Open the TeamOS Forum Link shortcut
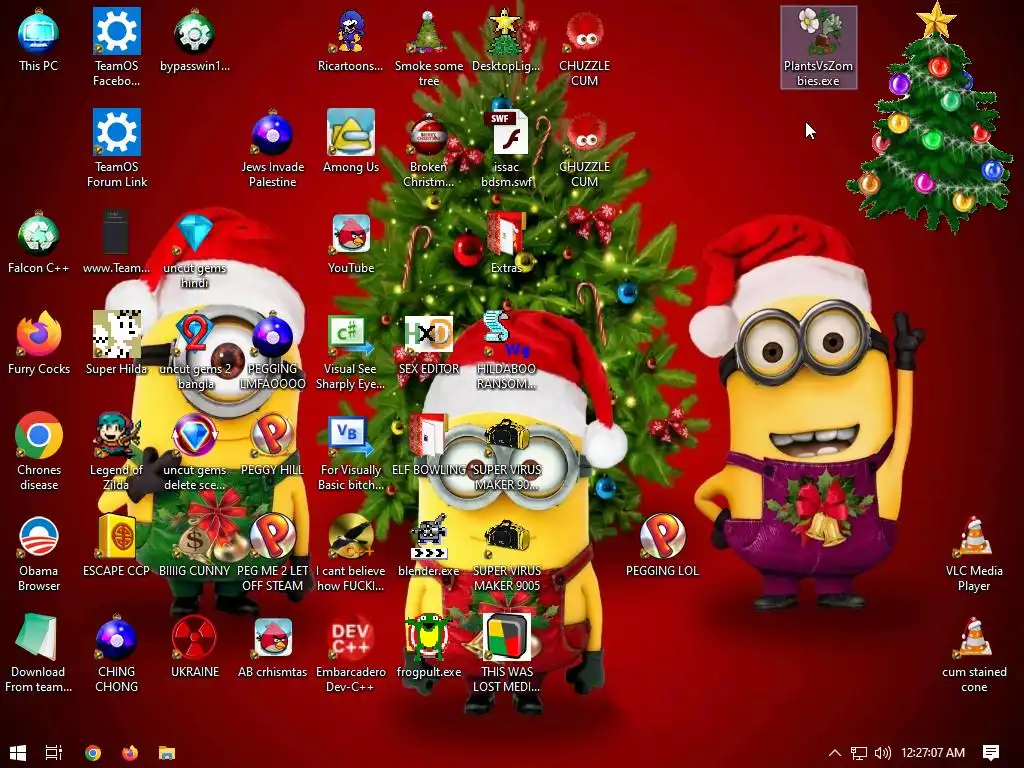Viewport: 1024px width, 768px height. [x=116, y=149]
